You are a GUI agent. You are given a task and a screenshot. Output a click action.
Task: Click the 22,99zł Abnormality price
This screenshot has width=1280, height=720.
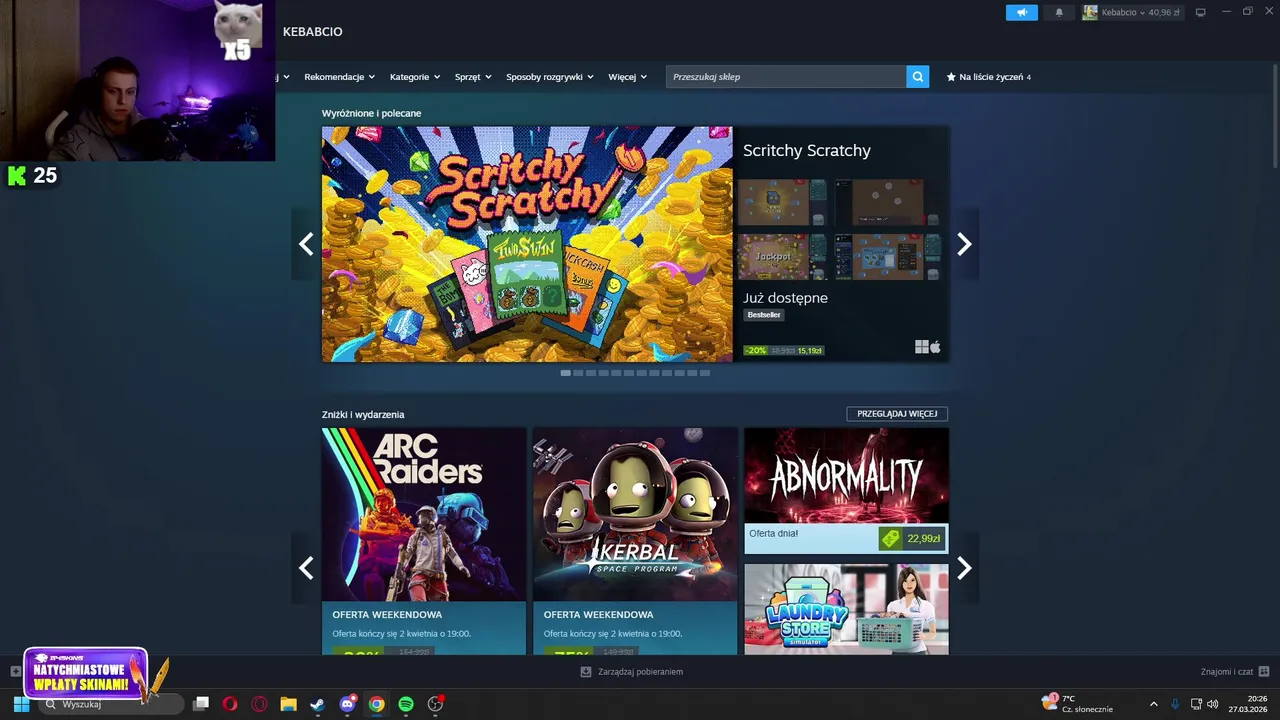point(923,539)
